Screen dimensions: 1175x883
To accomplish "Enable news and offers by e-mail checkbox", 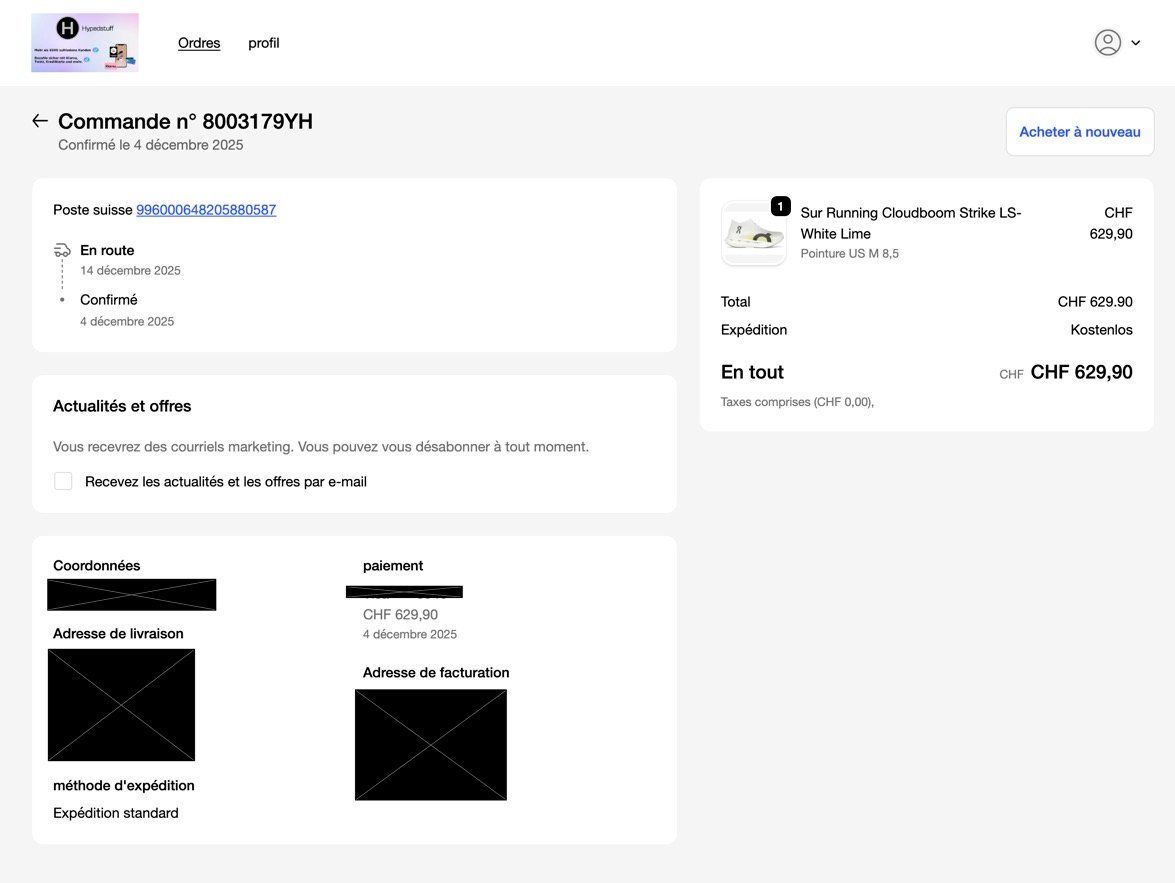I will point(63,481).
